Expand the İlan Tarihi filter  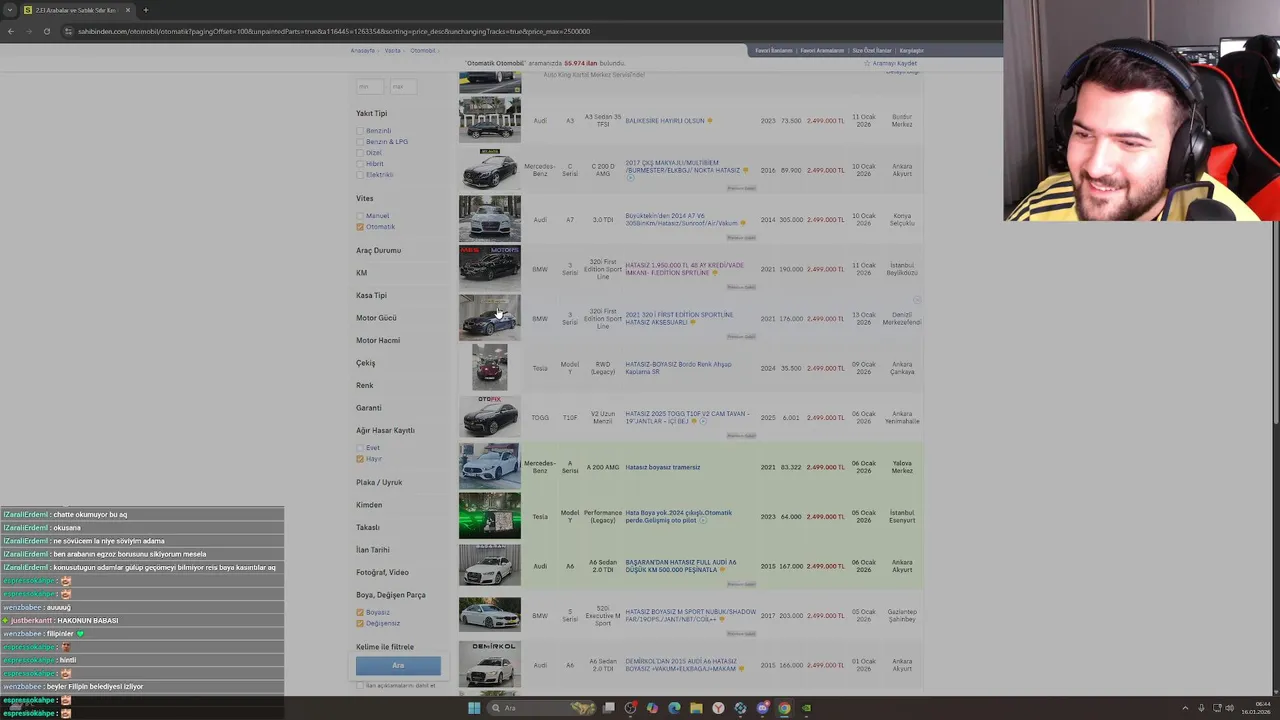pos(373,550)
